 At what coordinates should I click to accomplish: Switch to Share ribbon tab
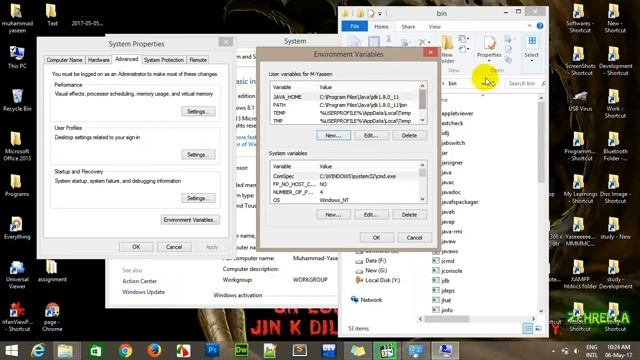[x=408, y=27]
